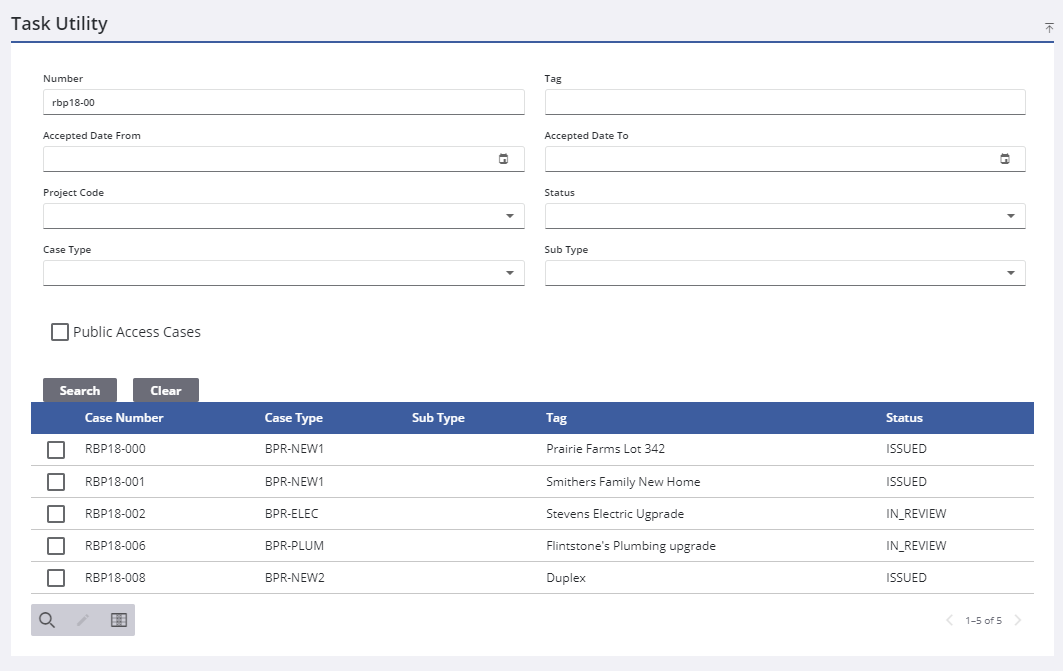Go to the next results page arrow
Screen dimensions: 1063x671
click(1018, 620)
